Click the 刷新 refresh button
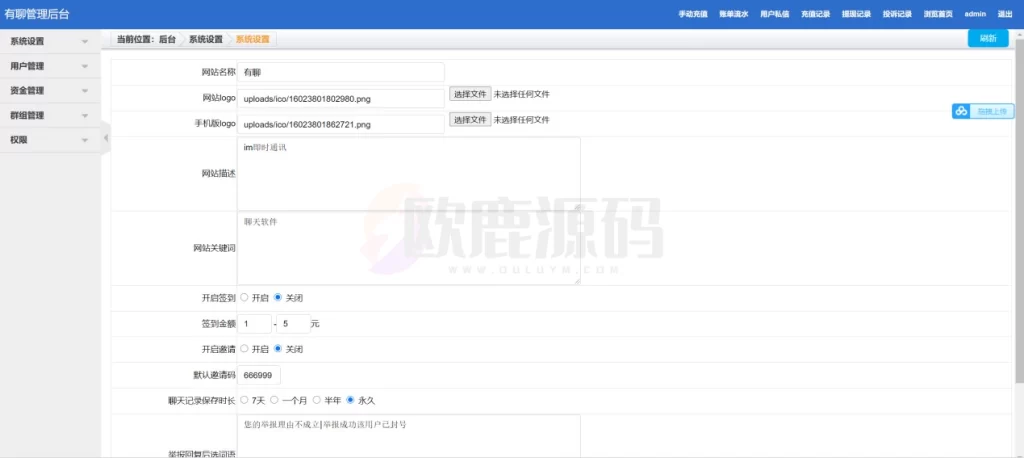This screenshot has height=458, width=1024. click(988, 39)
